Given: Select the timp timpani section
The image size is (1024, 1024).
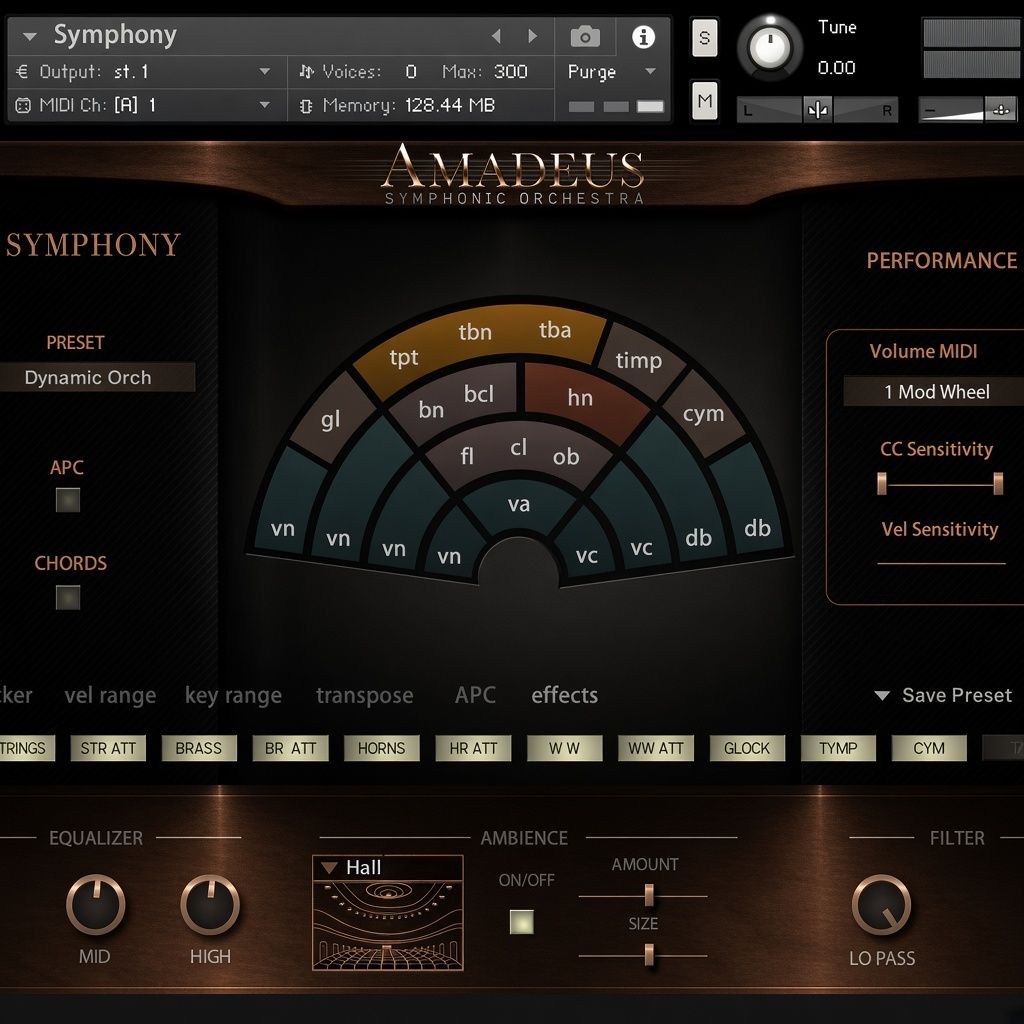Looking at the screenshot, I should tap(639, 361).
